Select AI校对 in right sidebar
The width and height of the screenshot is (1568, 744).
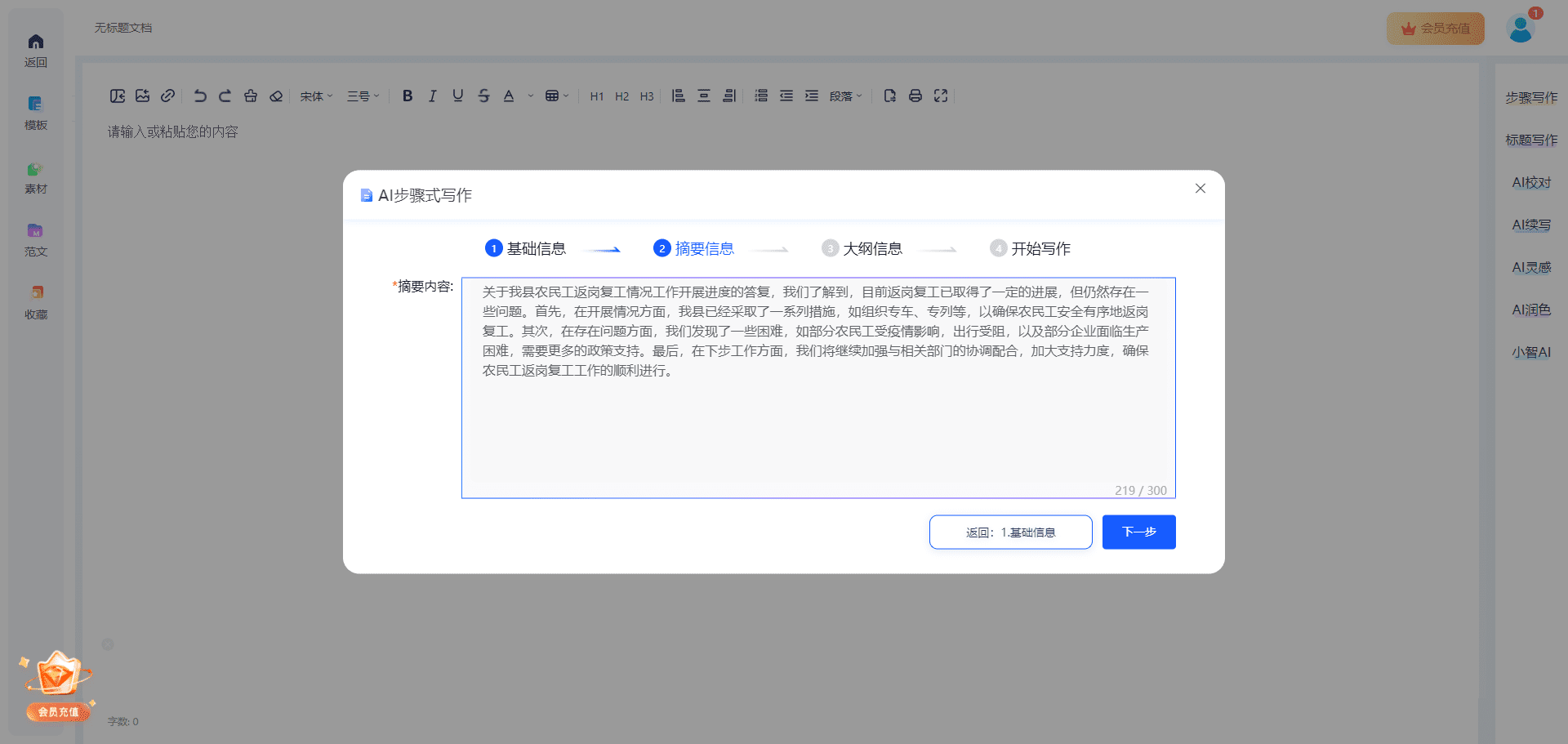[x=1531, y=182]
